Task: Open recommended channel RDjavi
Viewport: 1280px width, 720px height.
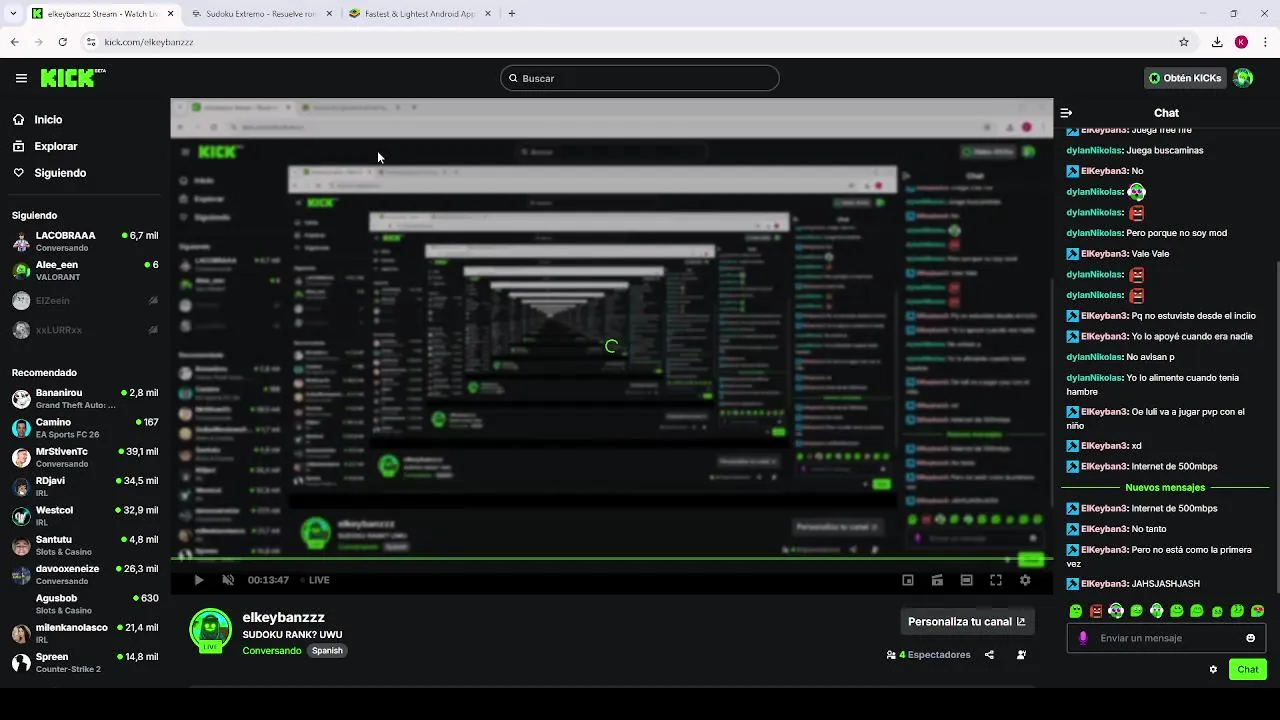Action: pyautogui.click(x=85, y=486)
